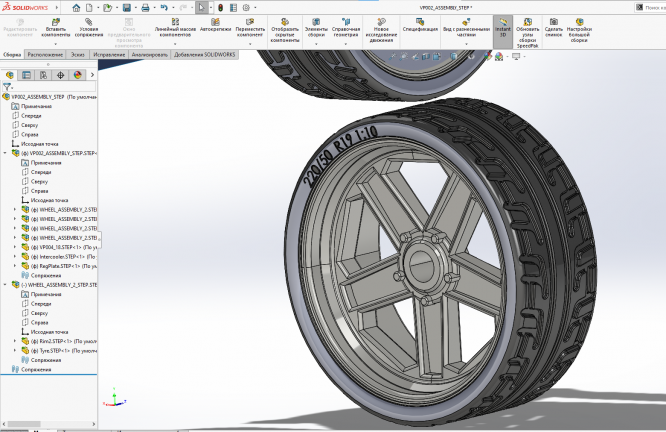Image resolution: width=666 pixels, height=432 pixels.
Task: Expand the Rim2.STEP component node
Action: [15, 341]
